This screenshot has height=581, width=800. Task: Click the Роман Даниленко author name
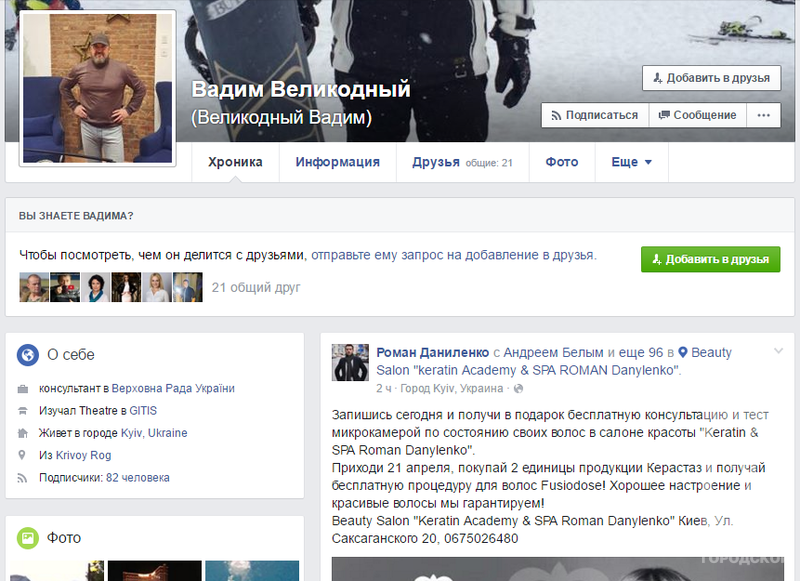pyautogui.click(x=433, y=352)
